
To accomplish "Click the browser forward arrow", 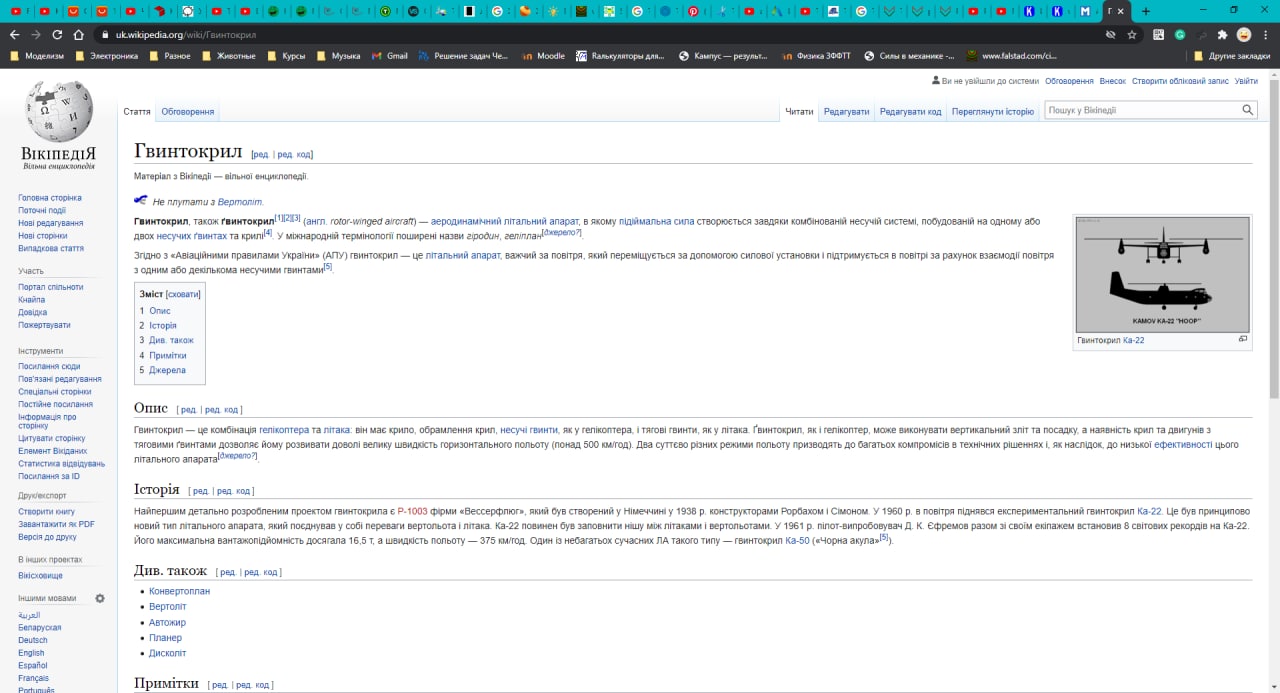I will (36, 34).
